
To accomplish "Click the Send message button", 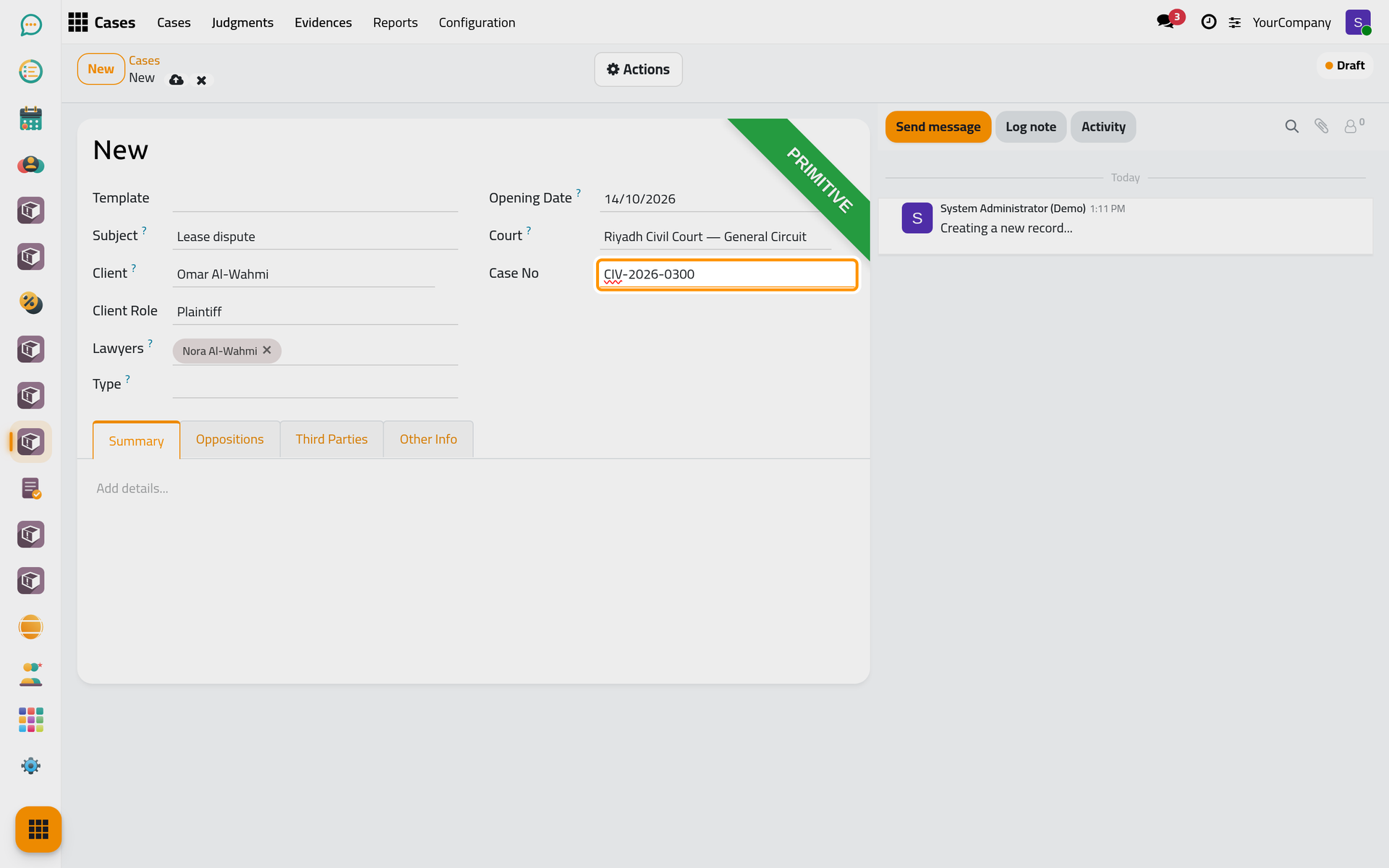I will pos(938,127).
